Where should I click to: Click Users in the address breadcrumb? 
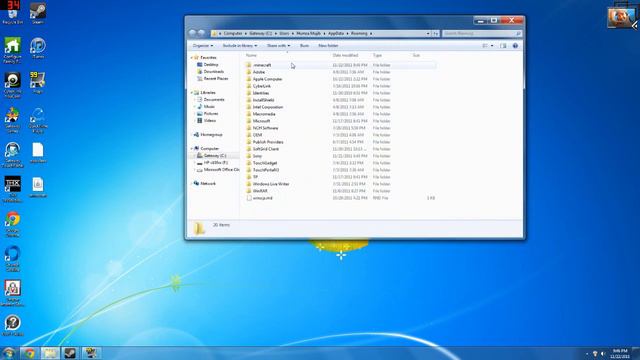[284, 33]
